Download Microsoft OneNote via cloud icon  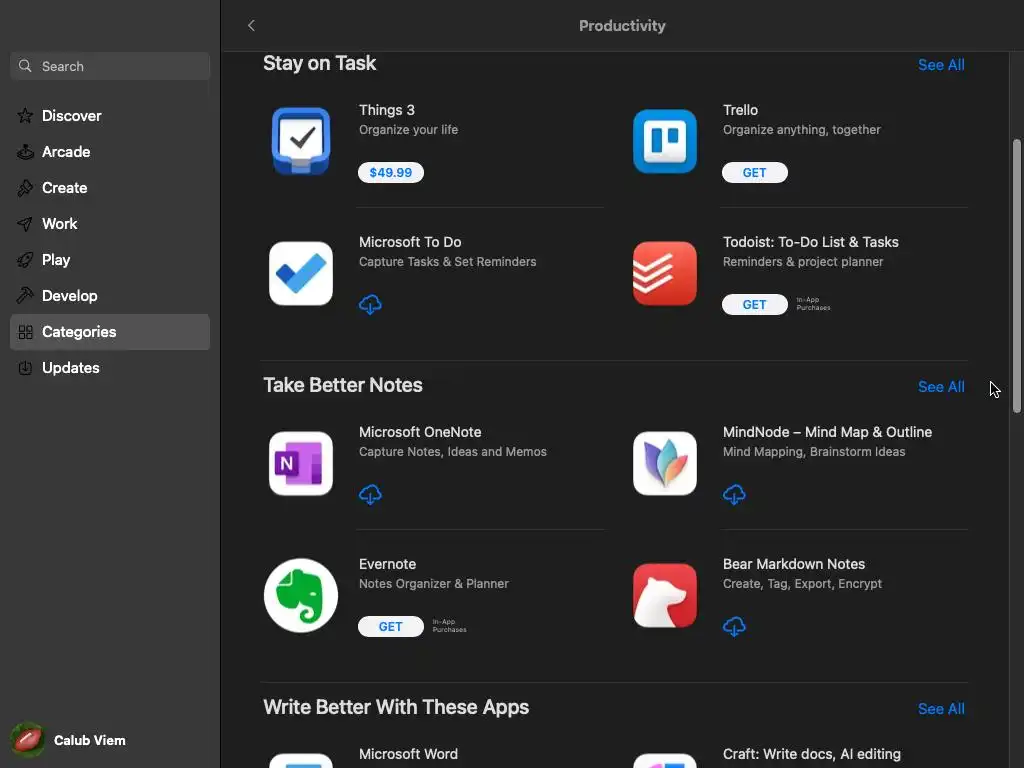pos(370,494)
